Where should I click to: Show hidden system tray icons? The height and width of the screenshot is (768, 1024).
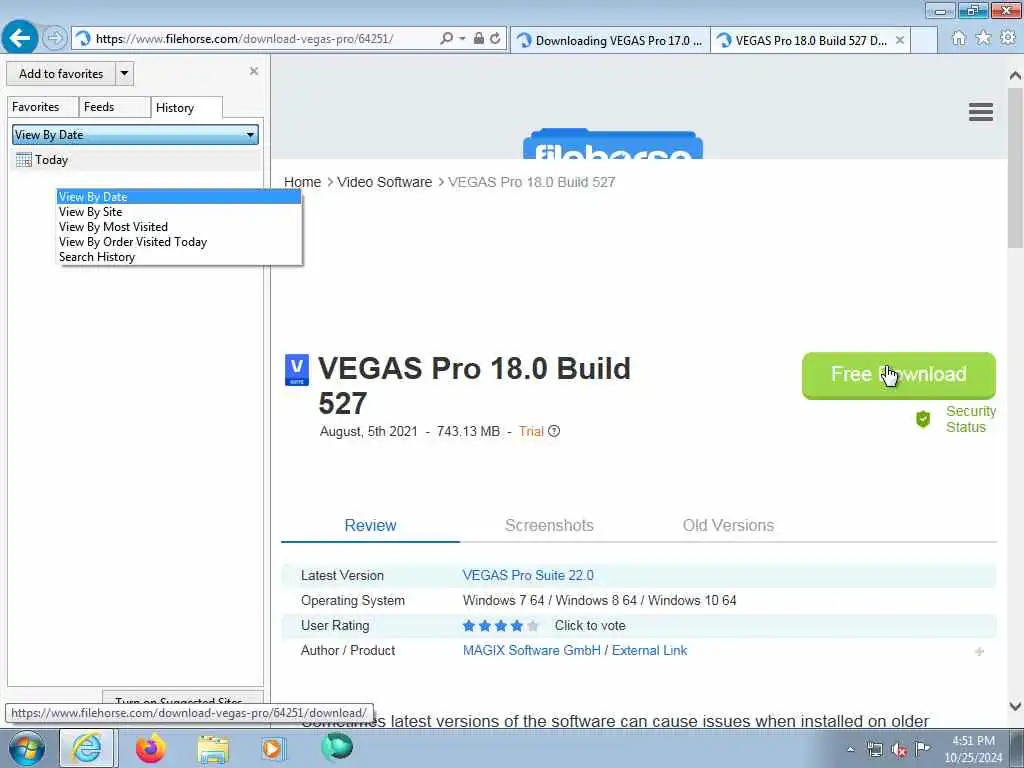tap(850, 750)
